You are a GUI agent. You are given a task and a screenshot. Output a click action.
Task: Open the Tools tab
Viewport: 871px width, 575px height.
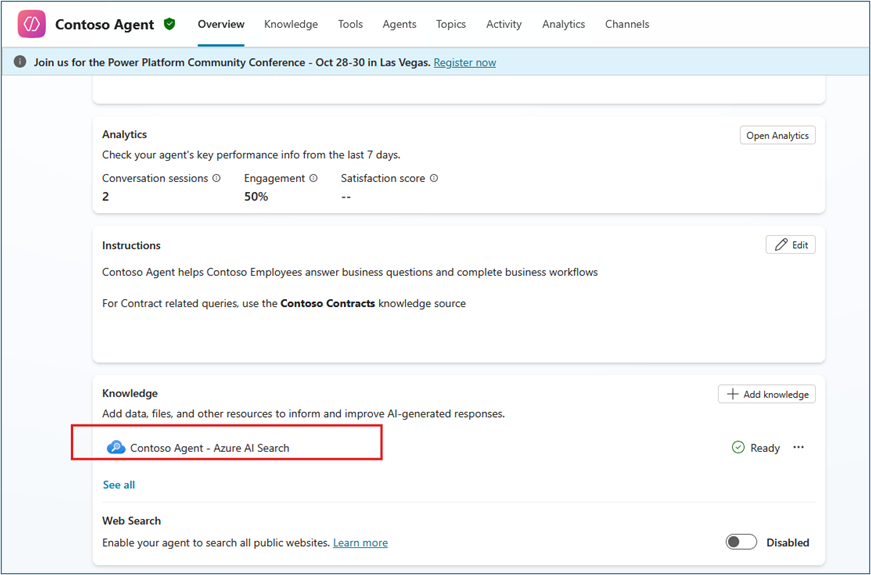point(351,24)
